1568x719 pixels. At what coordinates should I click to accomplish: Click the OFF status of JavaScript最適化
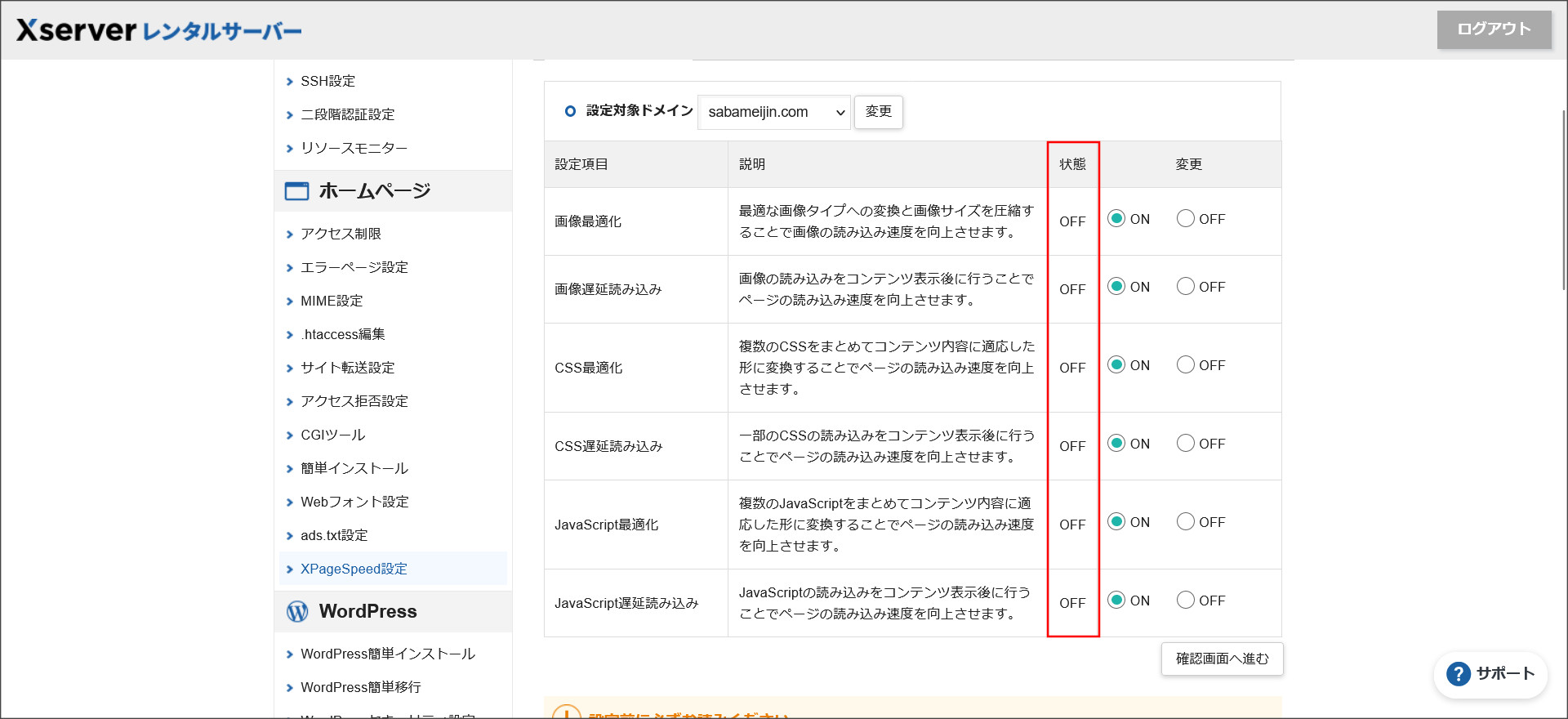click(x=1072, y=525)
